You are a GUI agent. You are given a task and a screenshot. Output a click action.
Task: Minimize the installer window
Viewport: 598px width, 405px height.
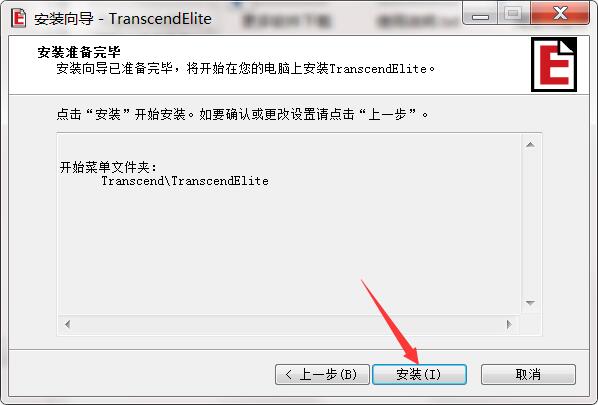tap(480, 14)
